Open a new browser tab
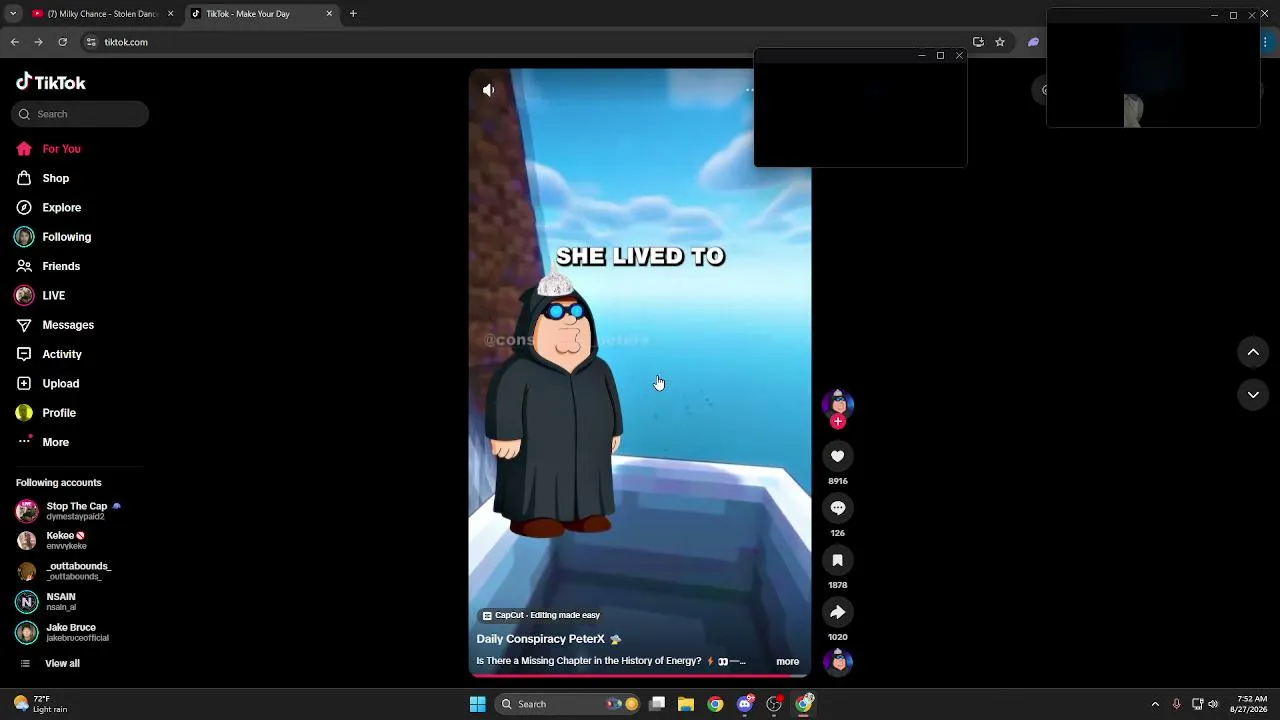Image resolution: width=1280 pixels, height=720 pixels. 353,14
